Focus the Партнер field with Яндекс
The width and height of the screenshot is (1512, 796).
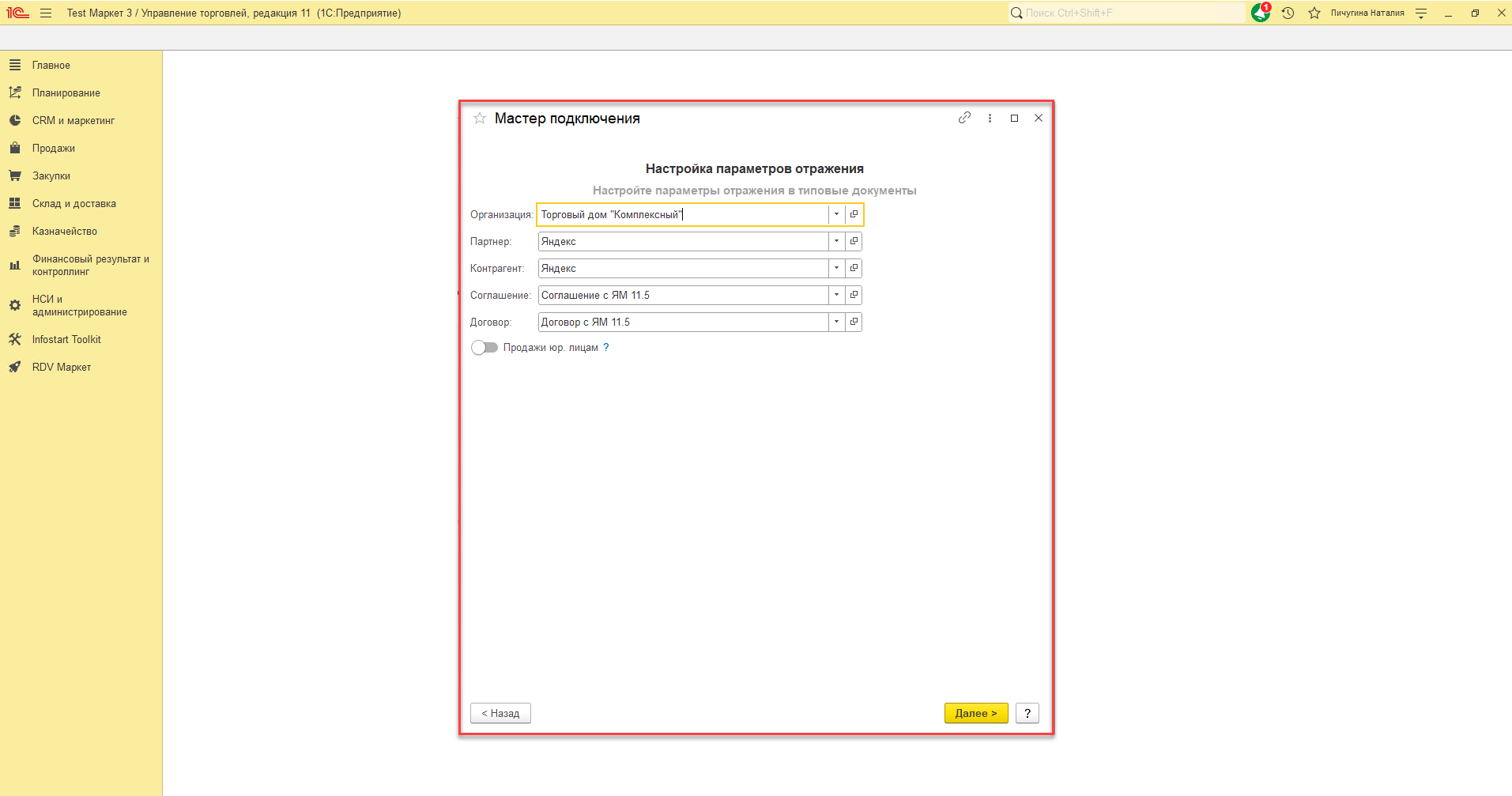(683, 241)
